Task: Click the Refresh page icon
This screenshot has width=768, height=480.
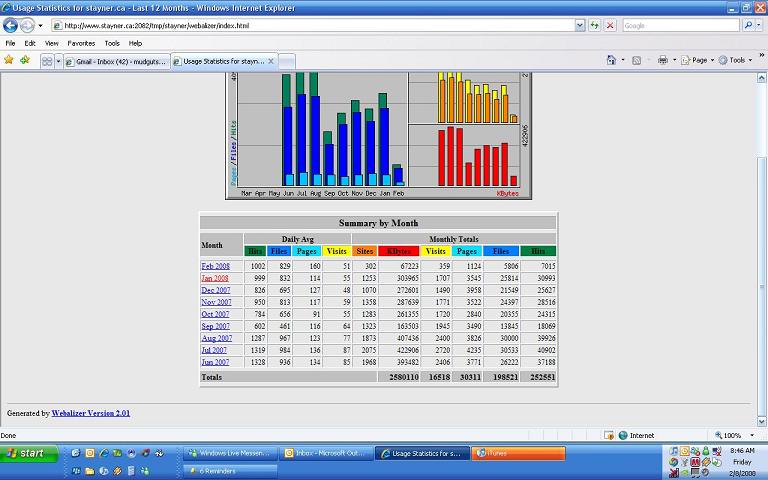Action: [595, 25]
